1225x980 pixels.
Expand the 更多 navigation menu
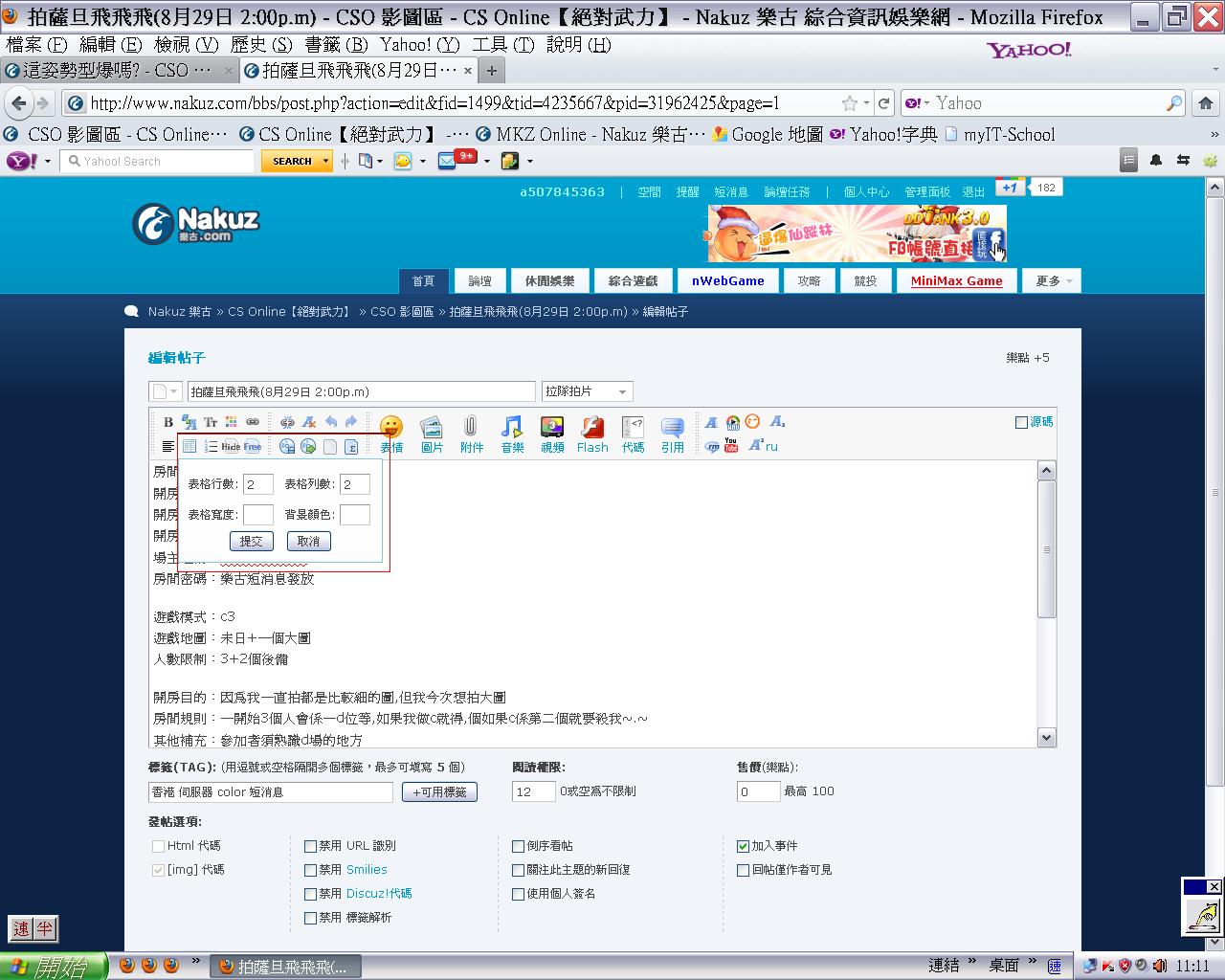click(1053, 280)
